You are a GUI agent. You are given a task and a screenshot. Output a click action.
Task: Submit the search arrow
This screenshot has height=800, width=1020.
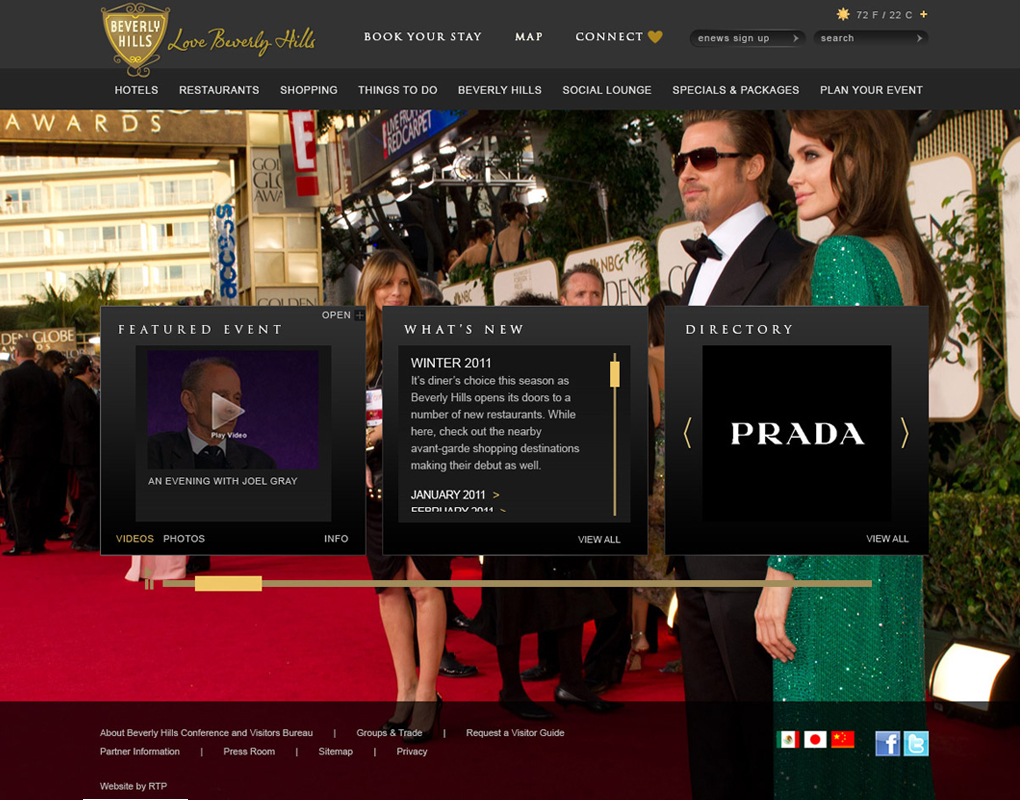pos(919,38)
